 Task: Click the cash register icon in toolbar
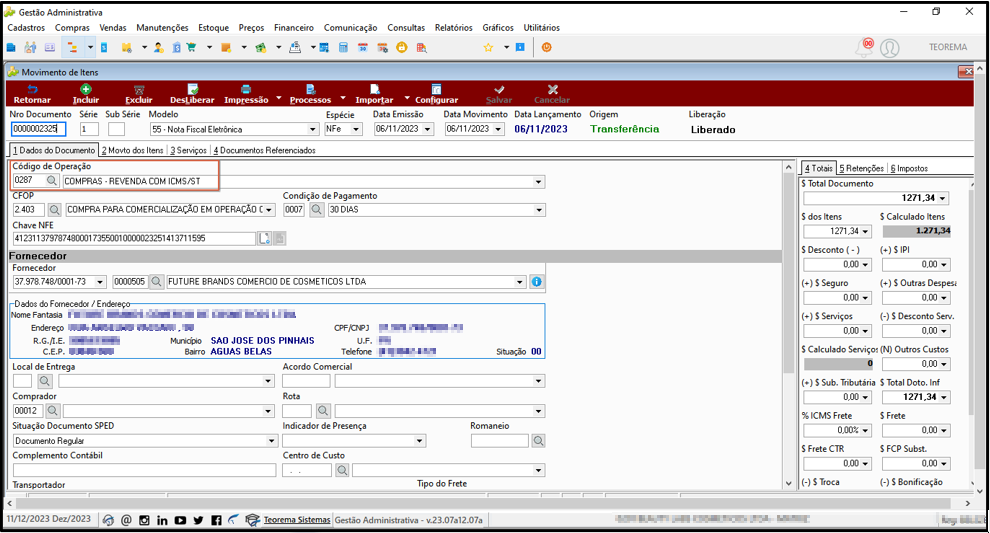[x=295, y=47]
